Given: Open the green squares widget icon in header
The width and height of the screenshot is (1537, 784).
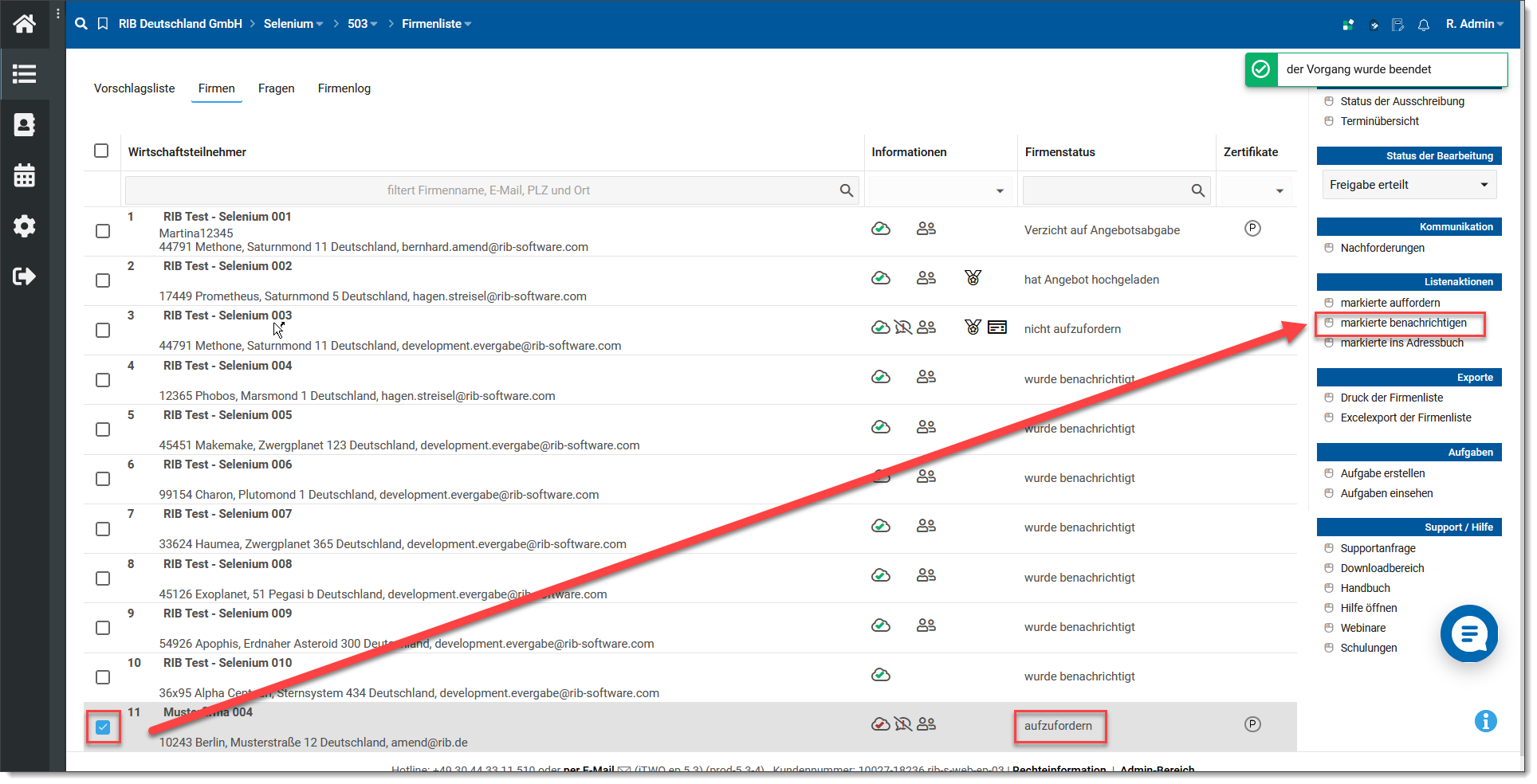Looking at the screenshot, I should pyautogui.click(x=1348, y=25).
